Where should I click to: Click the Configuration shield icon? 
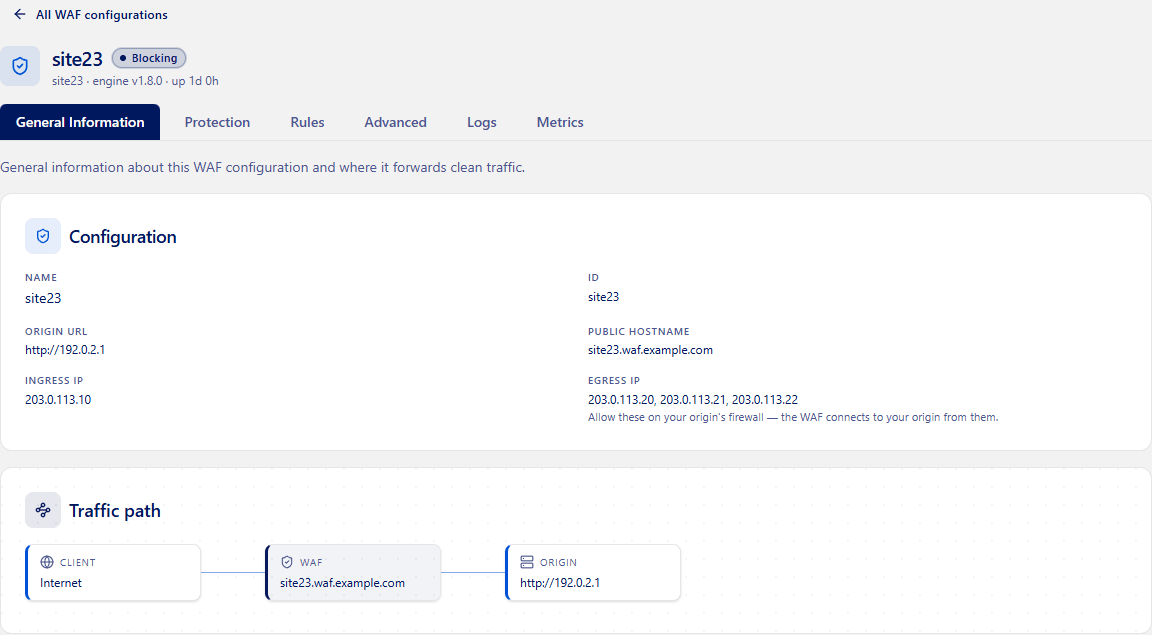[43, 236]
